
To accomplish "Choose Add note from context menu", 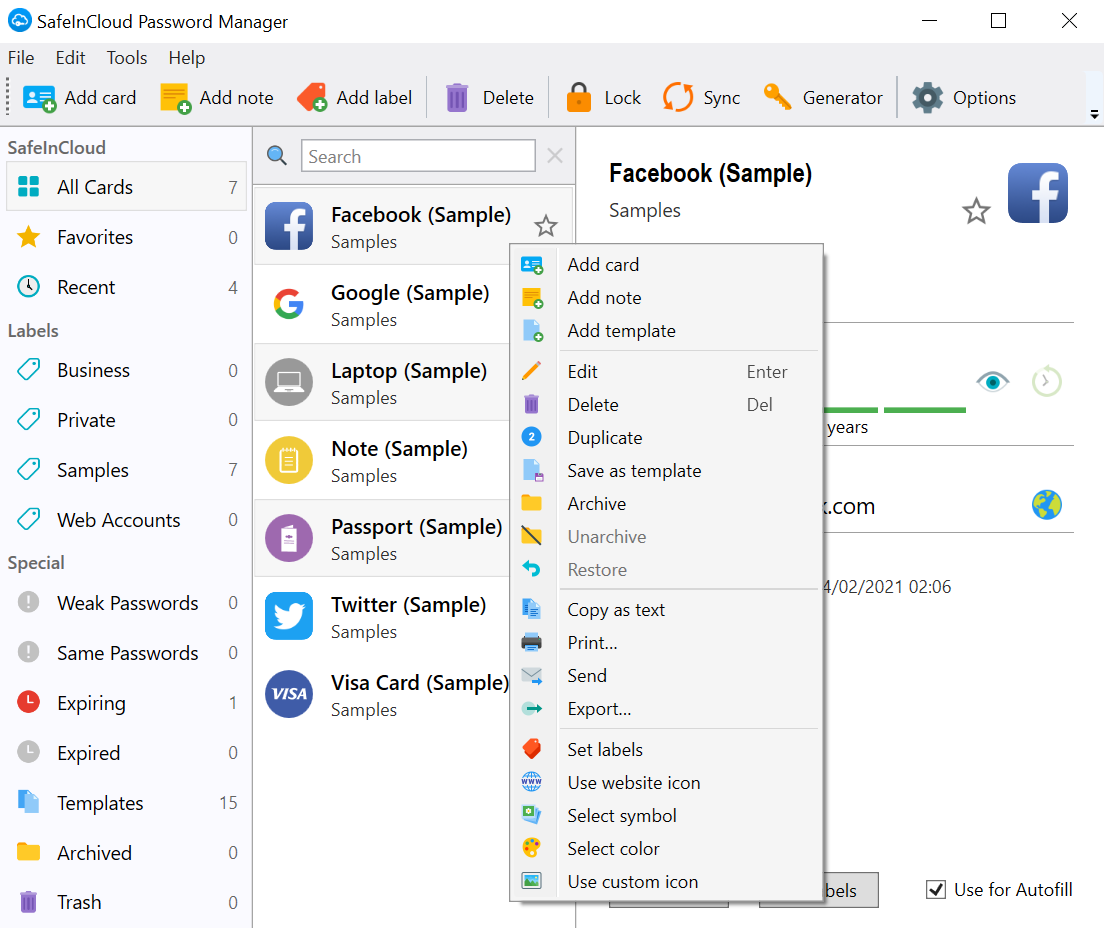I will (667, 298).
